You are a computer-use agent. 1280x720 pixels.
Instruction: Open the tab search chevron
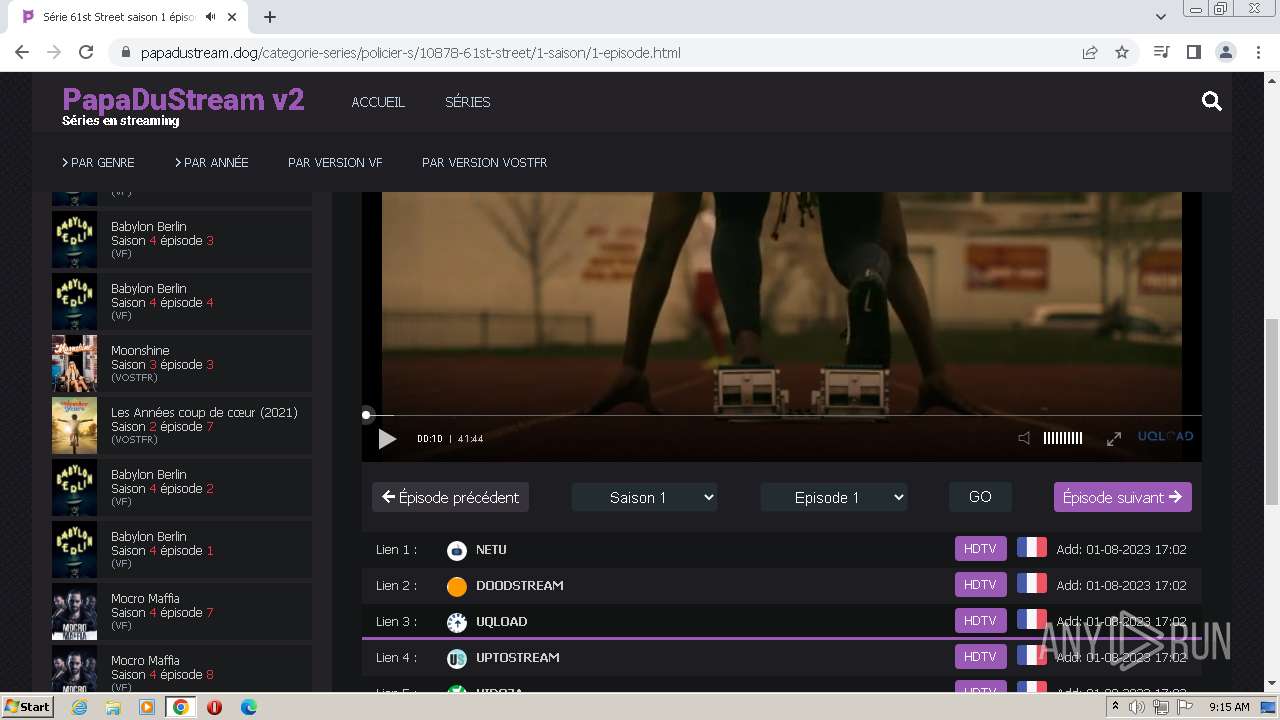(x=1161, y=17)
